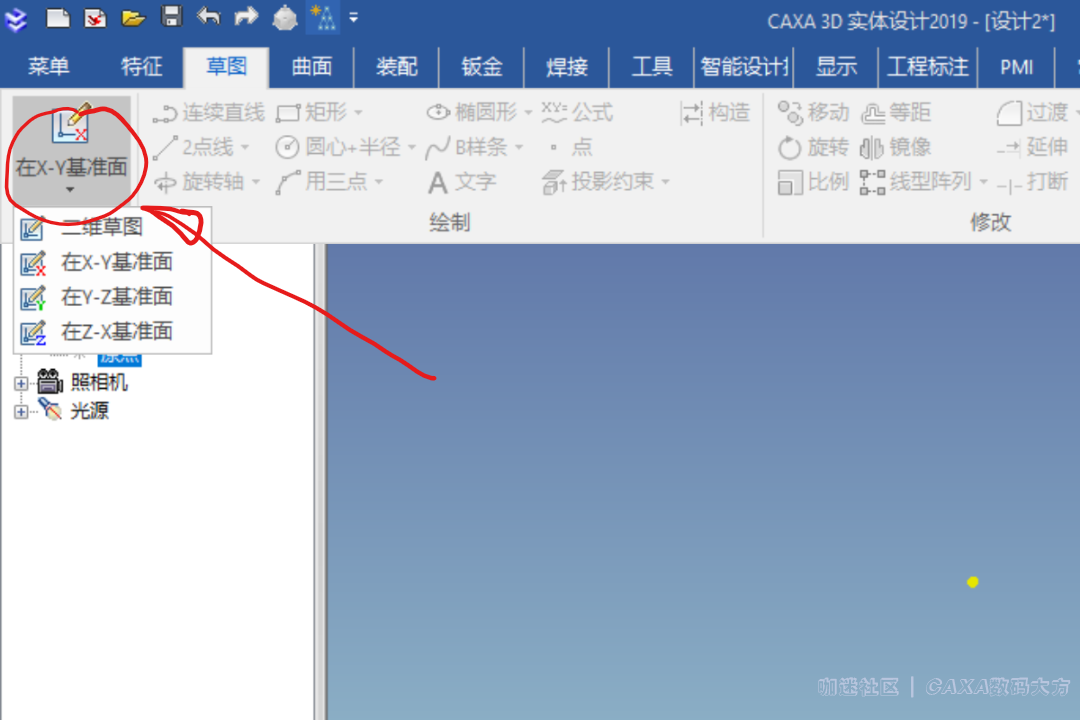Select the 点 point tool
Screen dimensions: 1080x720
pyautogui.click(x=570, y=147)
